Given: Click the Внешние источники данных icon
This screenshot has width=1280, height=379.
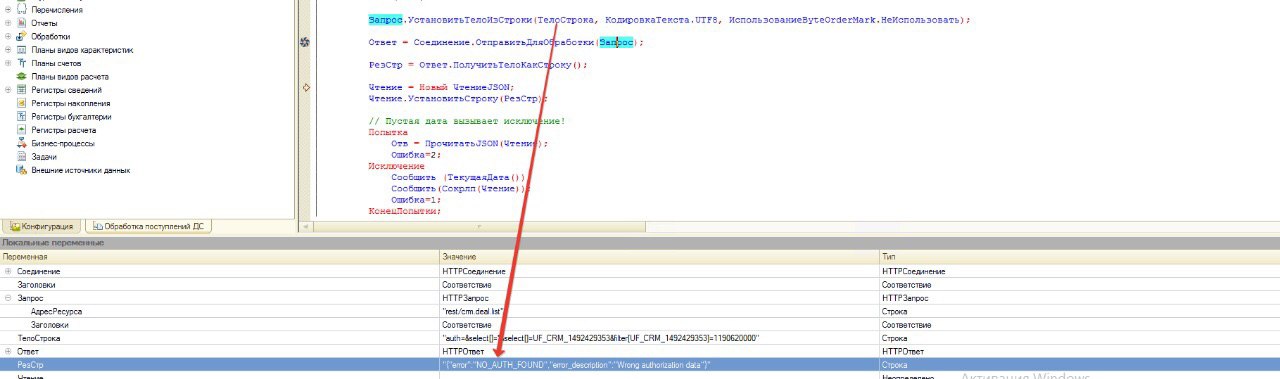Looking at the screenshot, I should 22,170.
